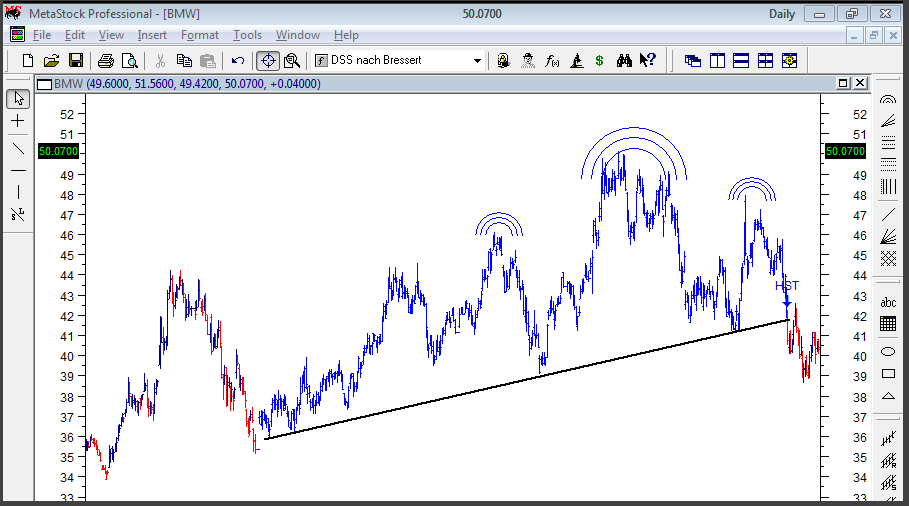Open a file with folder icon

52,60
